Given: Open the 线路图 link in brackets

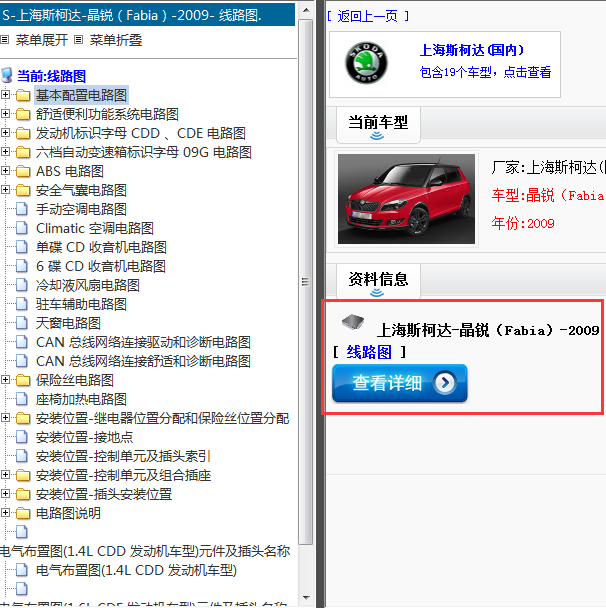Looking at the screenshot, I should tap(369, 352).
